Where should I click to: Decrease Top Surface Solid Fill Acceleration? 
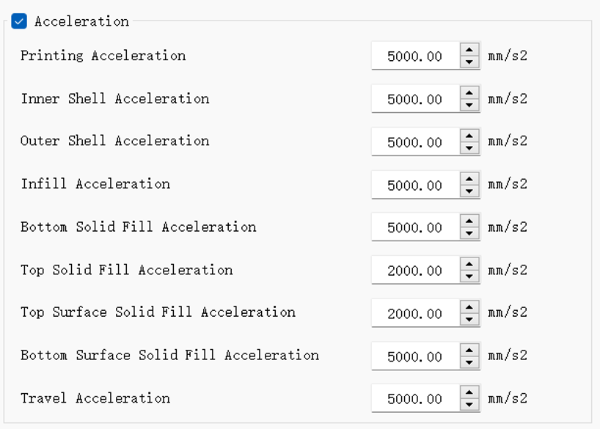[x=469, y=319]
